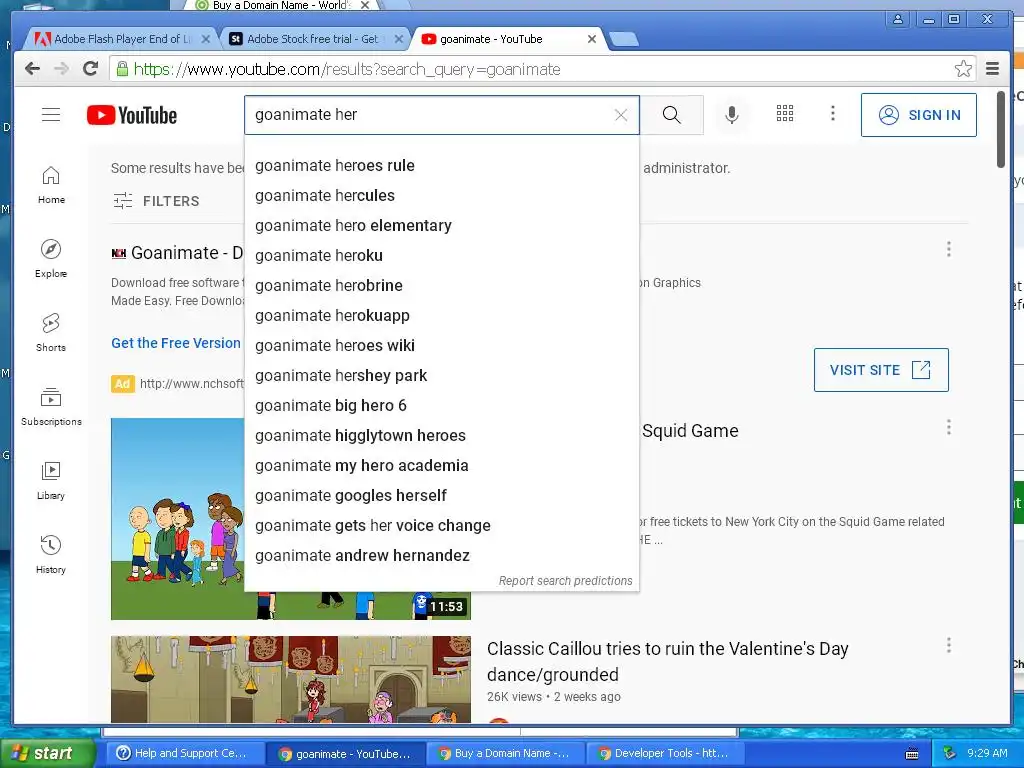Click the Chrome profile user icon in the title bar
The height and width of the screenshot is (768, 1024).
(898, 19)
